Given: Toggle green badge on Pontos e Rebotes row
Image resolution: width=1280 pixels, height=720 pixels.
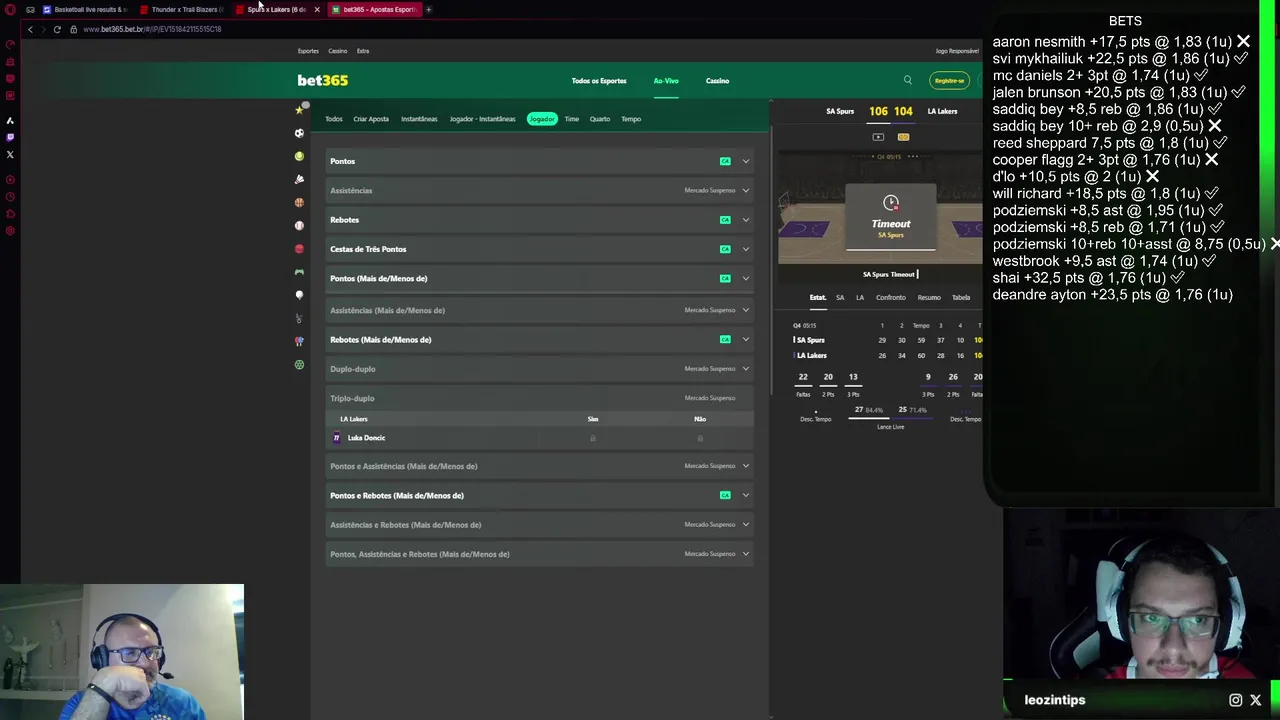Looking at the screenshot, I should tap(725, 495).
